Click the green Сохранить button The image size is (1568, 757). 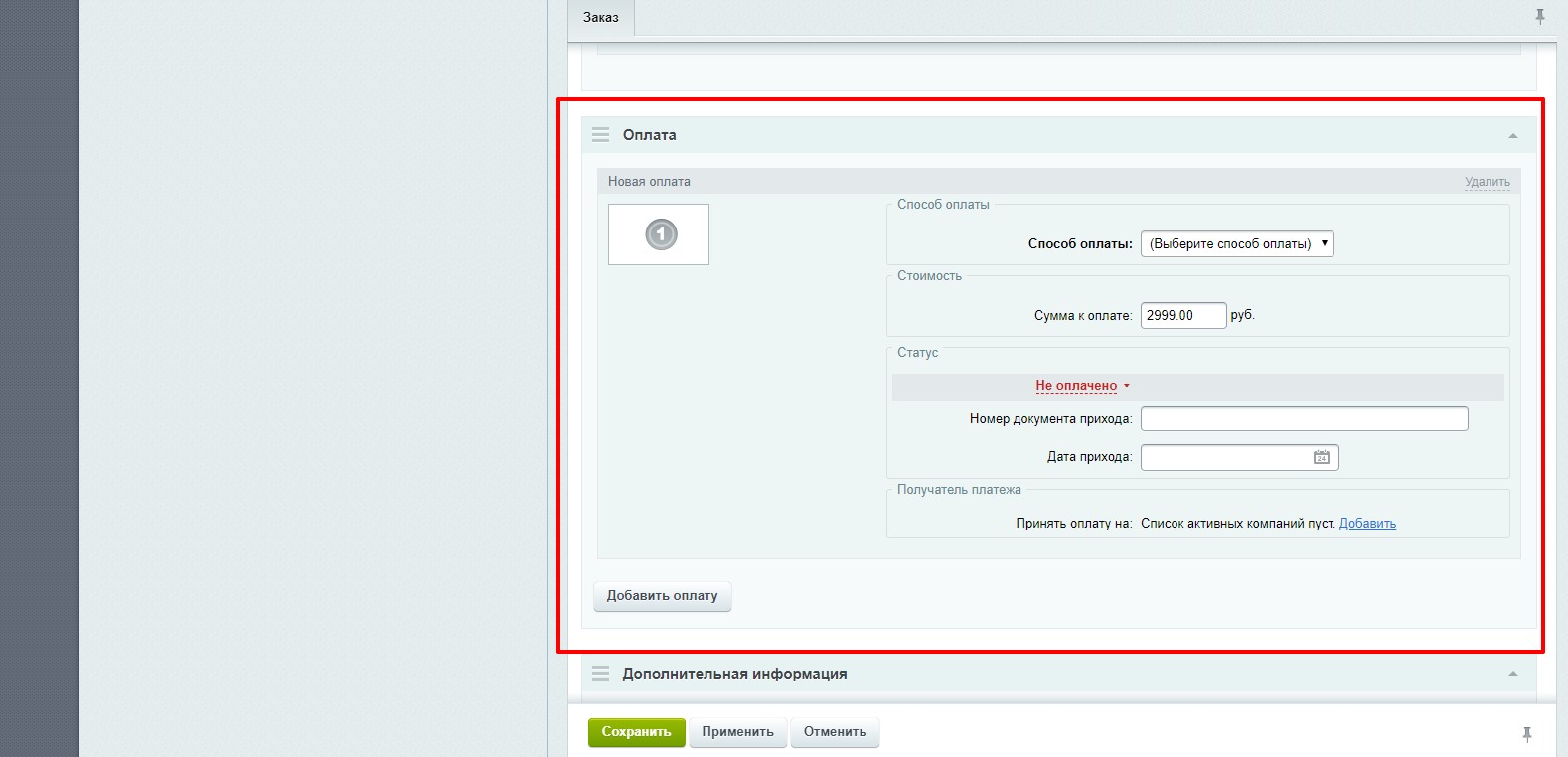(637, 732)
